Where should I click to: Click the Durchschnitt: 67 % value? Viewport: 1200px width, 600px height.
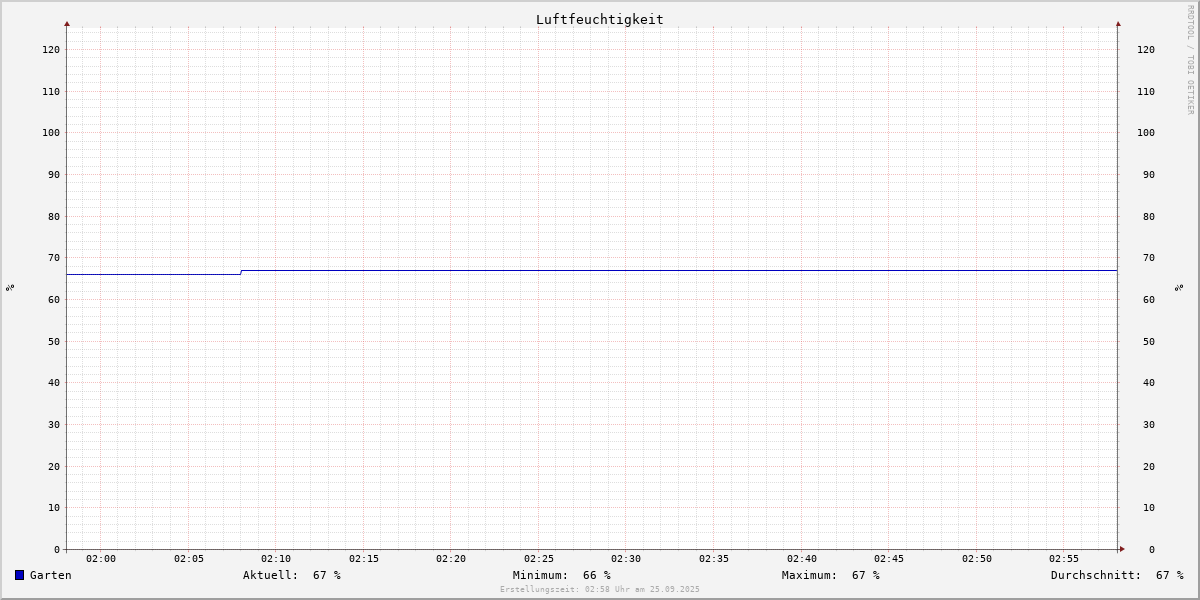click(1117, 575)
